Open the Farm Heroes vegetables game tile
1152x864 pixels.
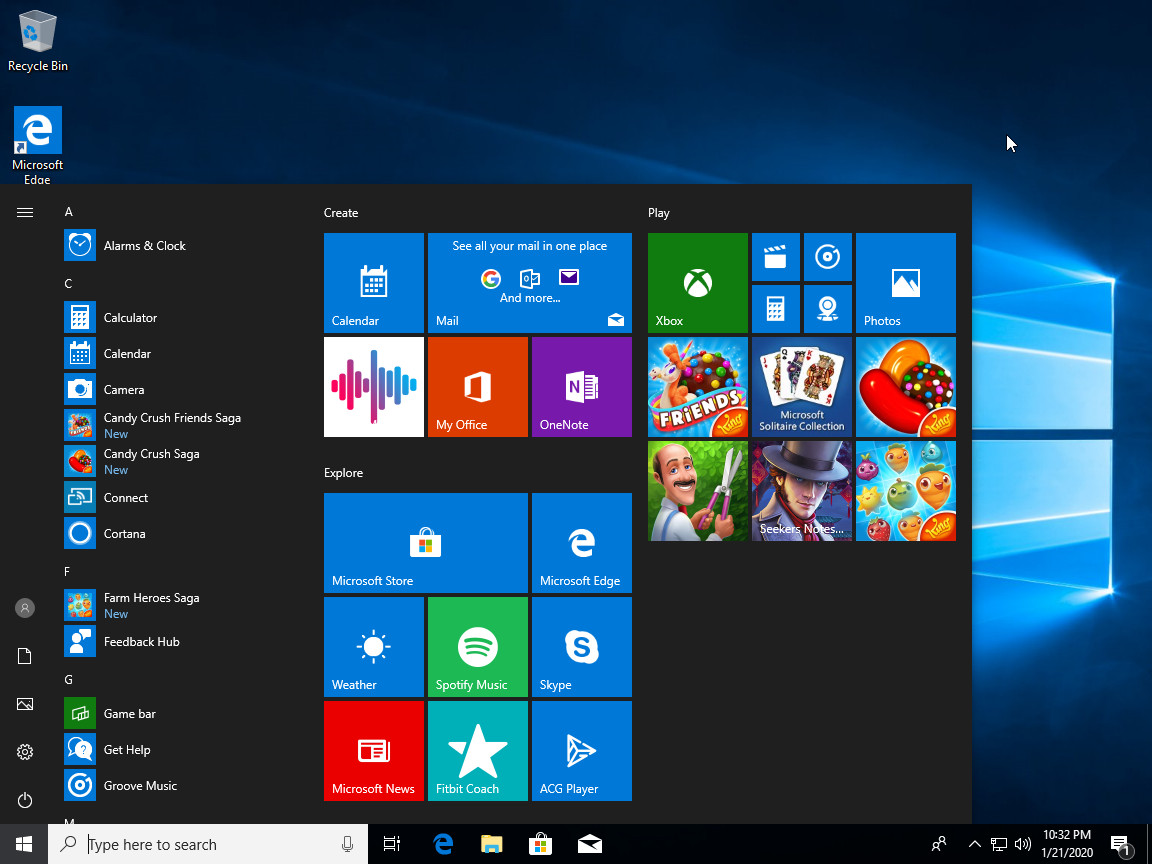click(906, 491)
